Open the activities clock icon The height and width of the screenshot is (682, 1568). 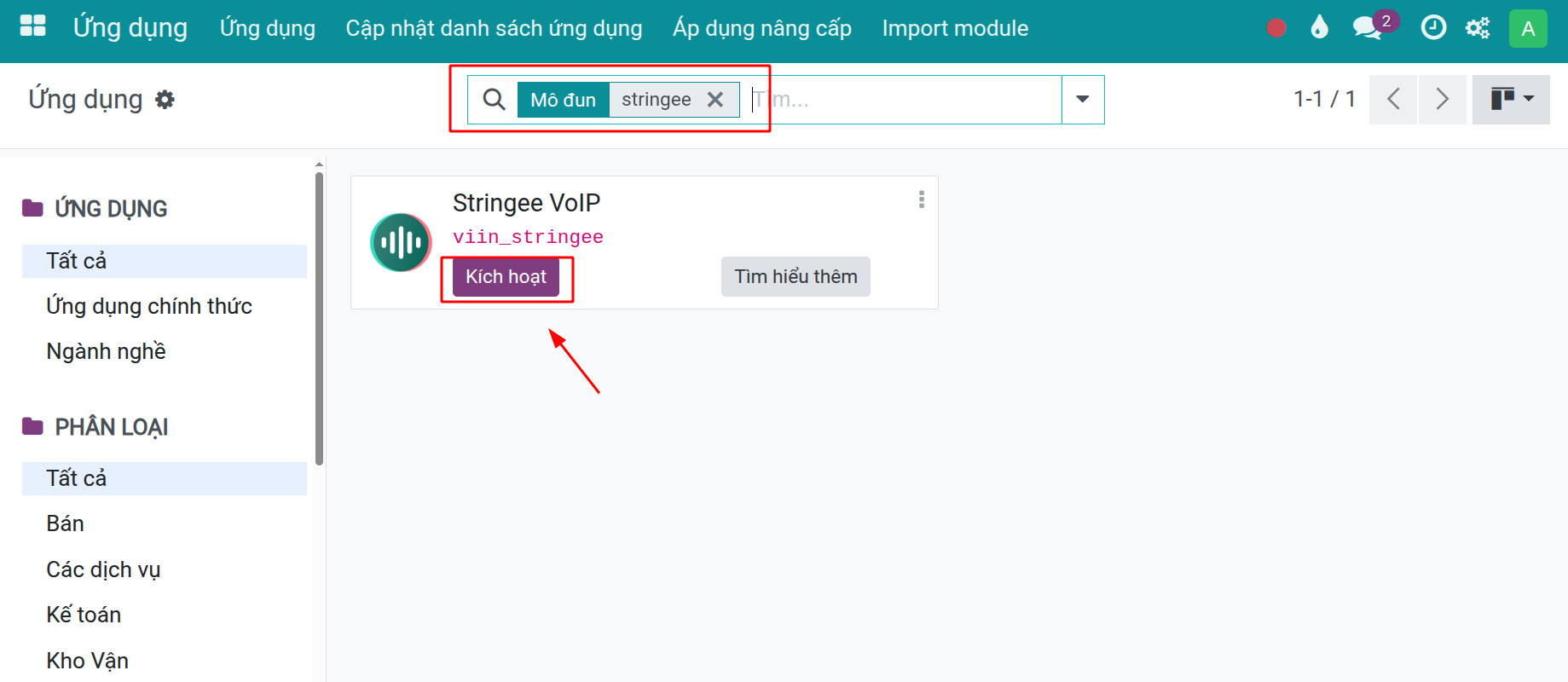pos(1433,27)
